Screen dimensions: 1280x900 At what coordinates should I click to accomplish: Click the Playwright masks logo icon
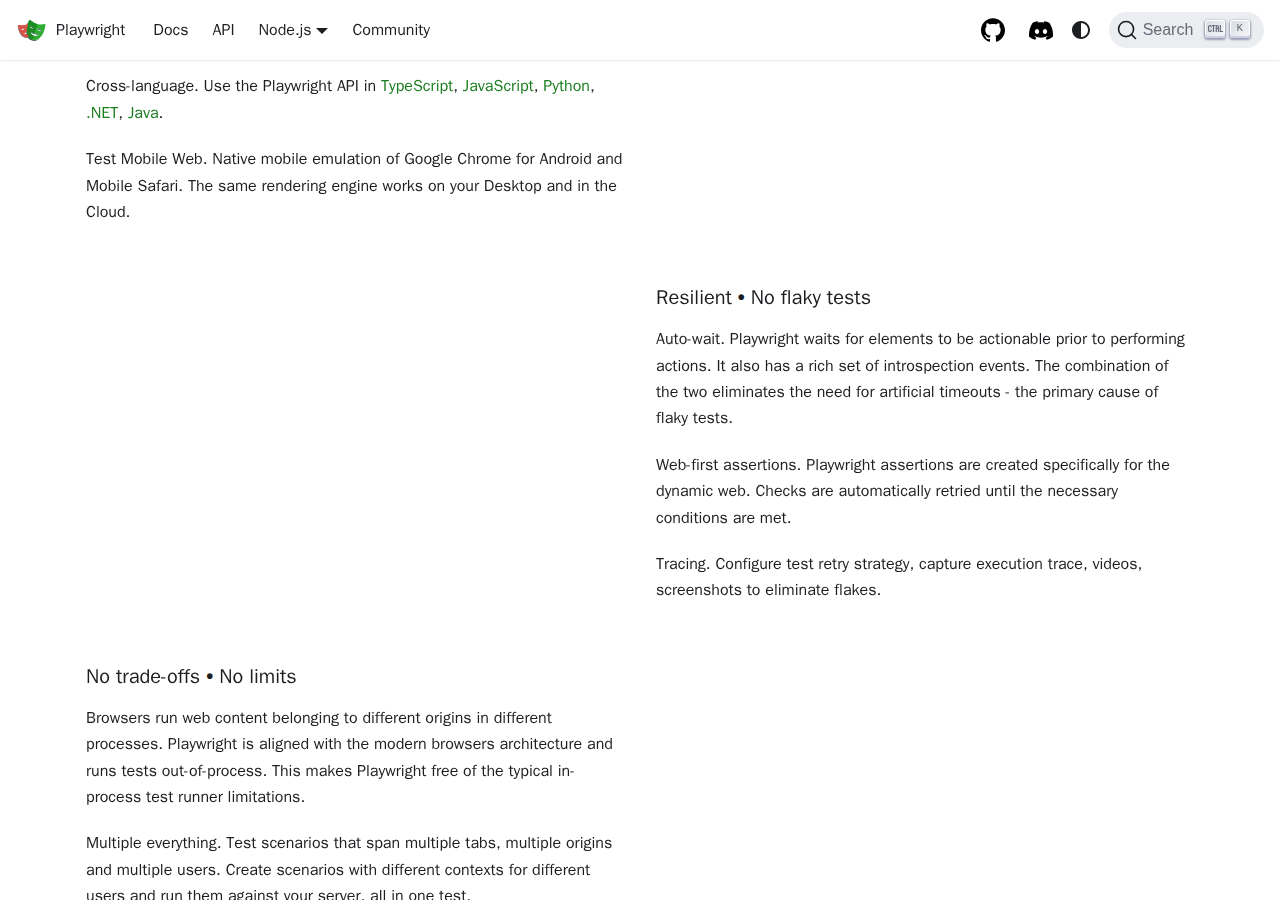[x=32, y=30]
